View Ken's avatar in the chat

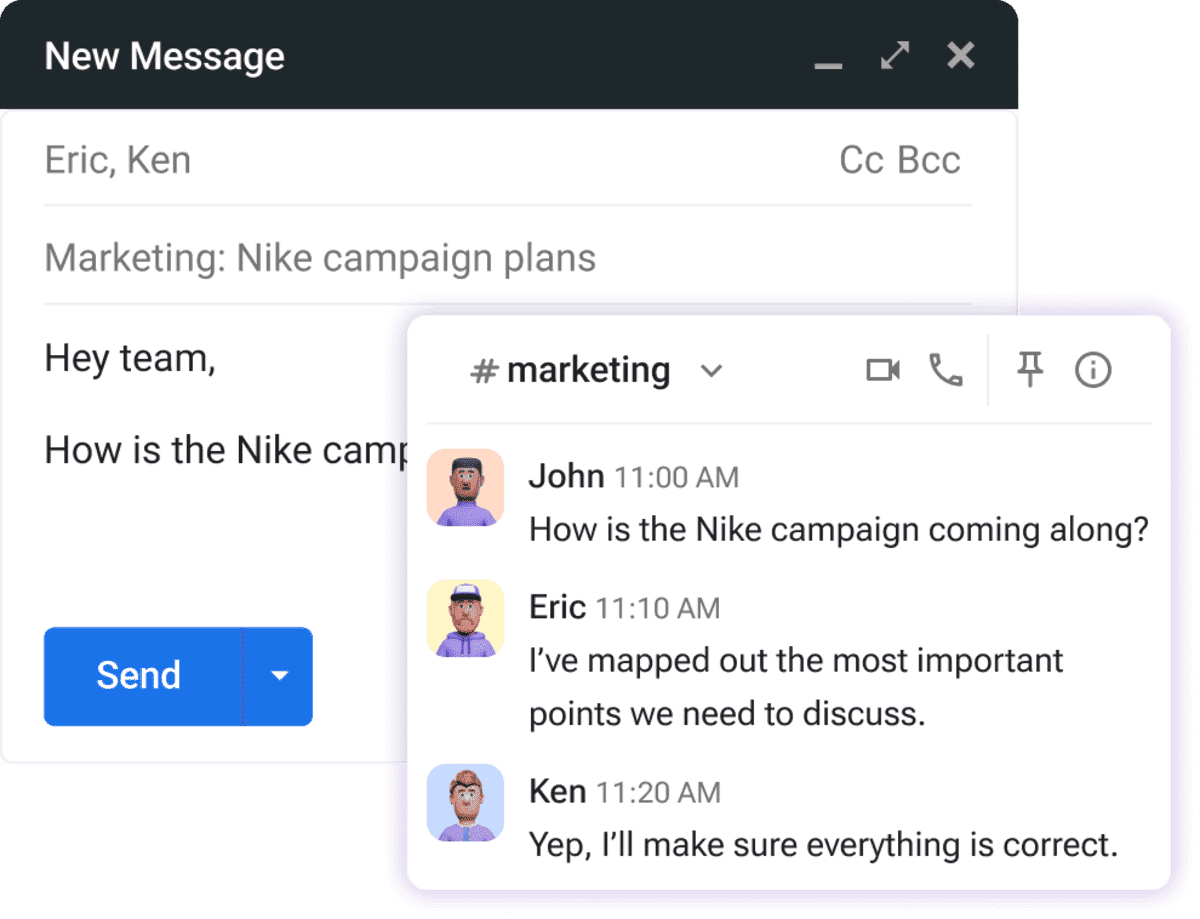point(465,801)
